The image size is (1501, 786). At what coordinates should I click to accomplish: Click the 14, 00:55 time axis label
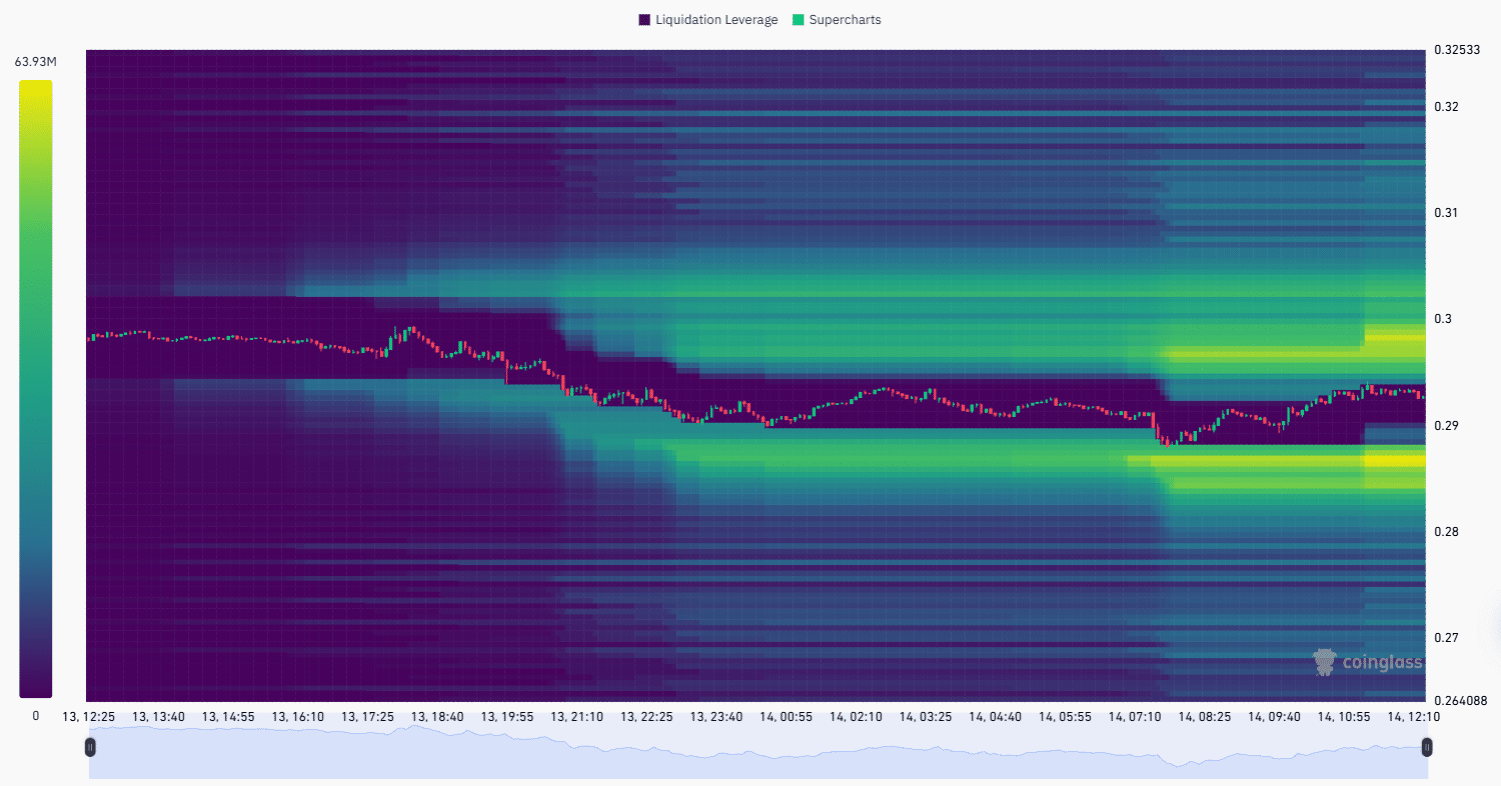click(x=786, y=717)
